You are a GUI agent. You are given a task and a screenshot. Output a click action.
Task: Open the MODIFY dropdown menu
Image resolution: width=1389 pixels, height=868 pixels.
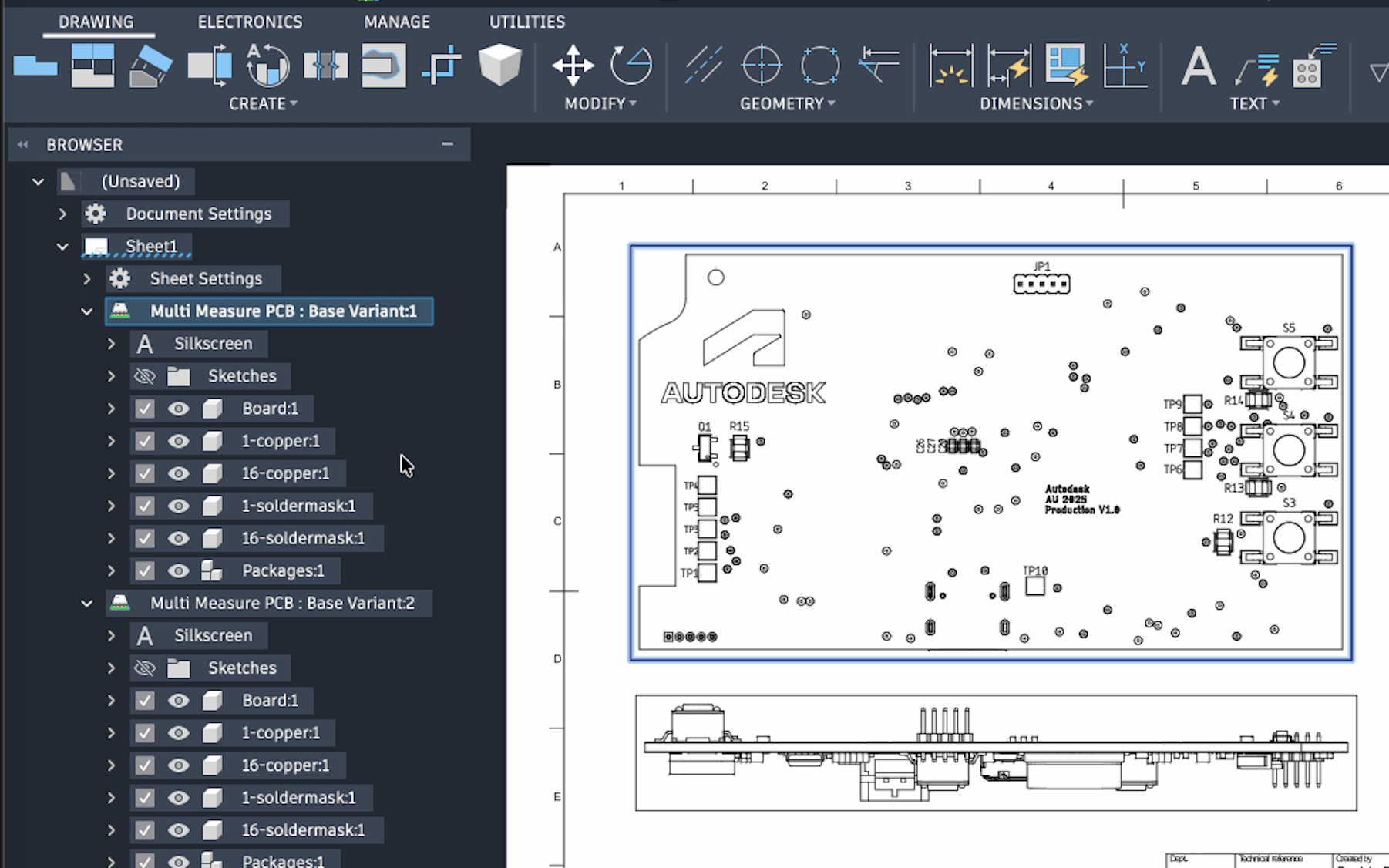click(600, 103)
